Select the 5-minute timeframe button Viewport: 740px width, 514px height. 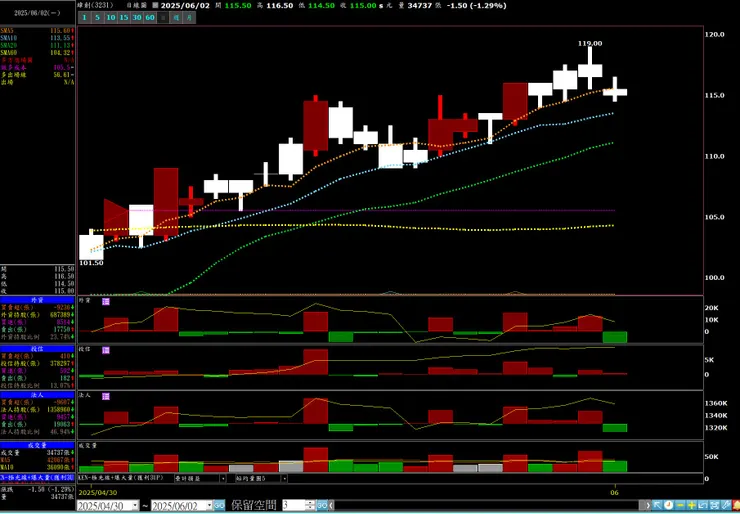[x=97, y=17]
